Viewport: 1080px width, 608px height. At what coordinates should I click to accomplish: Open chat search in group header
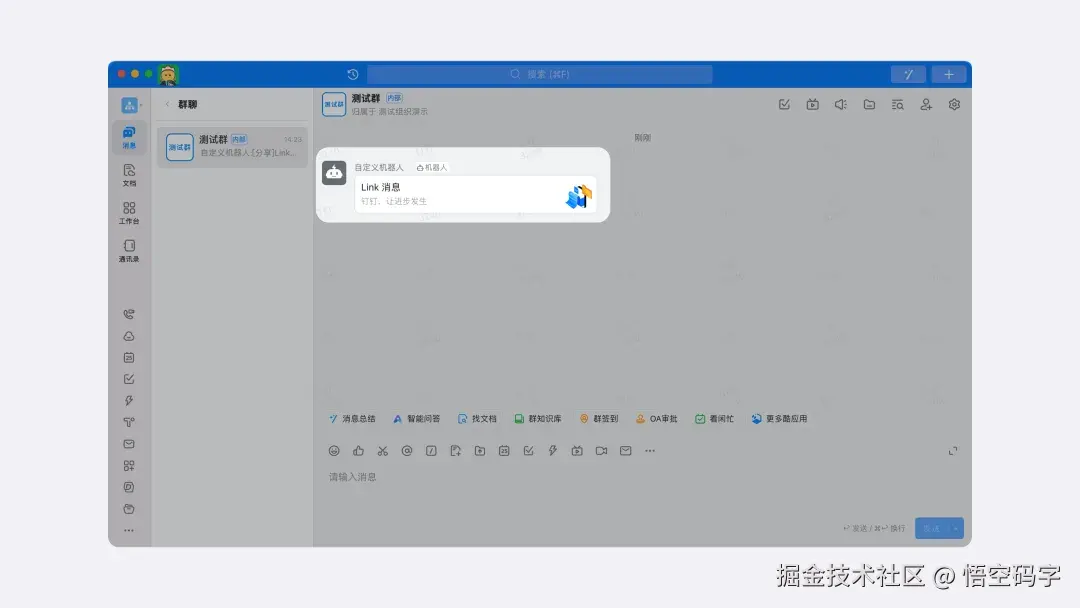click(x=897, y=104)
